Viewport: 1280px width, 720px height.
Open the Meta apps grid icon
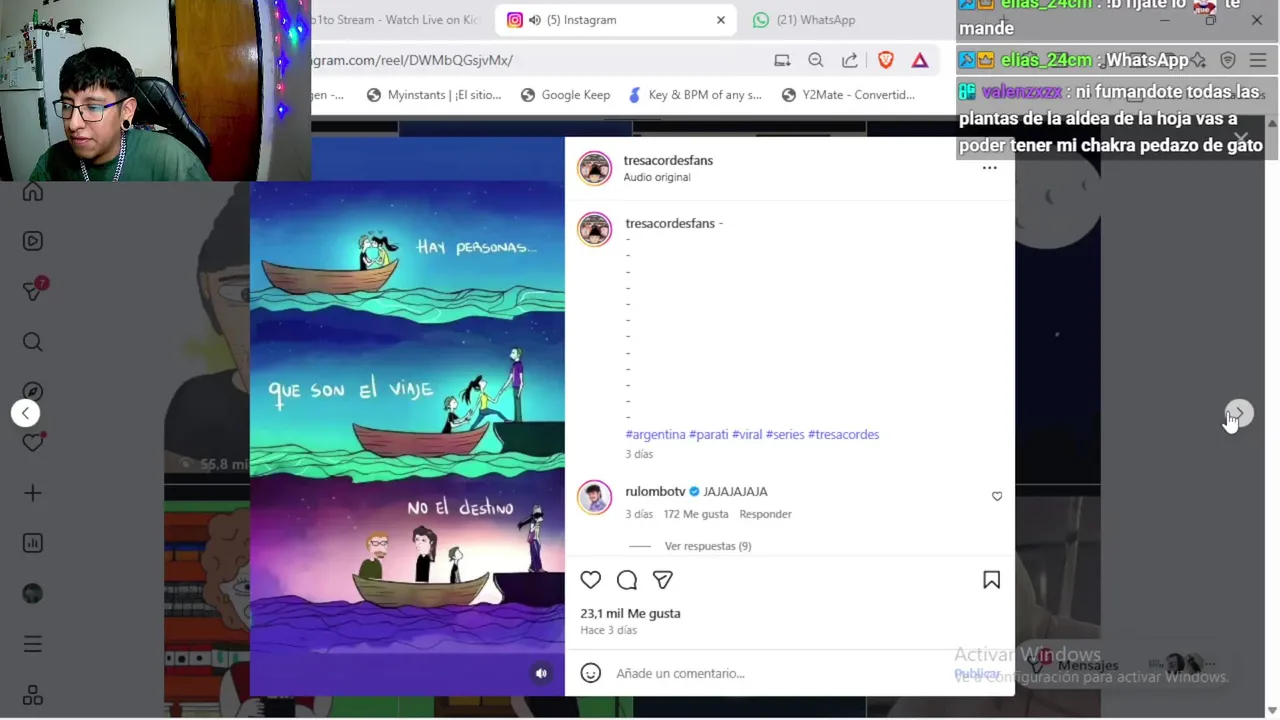point(33,695)
